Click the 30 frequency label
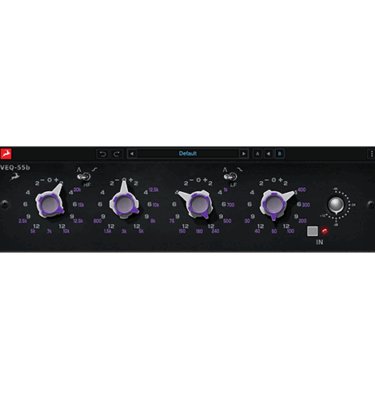375x400 pixels. tap(247, 221)
